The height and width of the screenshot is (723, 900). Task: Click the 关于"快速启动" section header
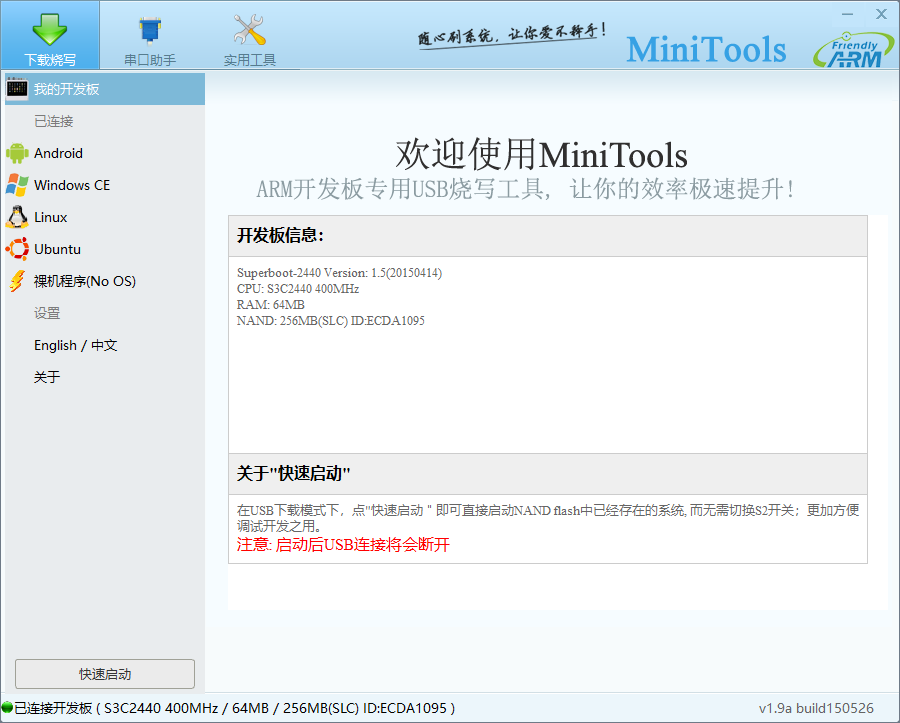pyautogui.click(x=548, y=474)
